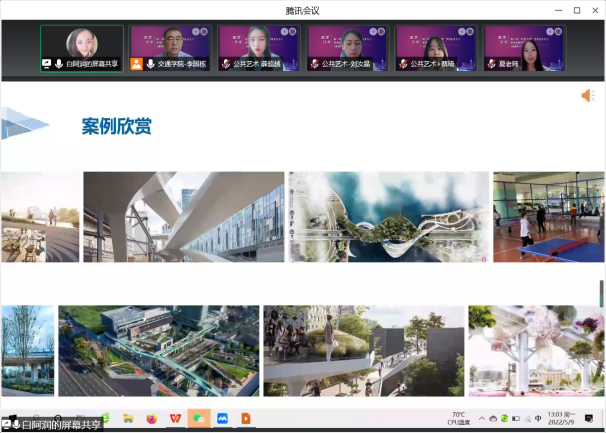The image size is (606, 433).
Task: Click the orange speaker audio icon on slide
Action: click(x=587, y=96)
